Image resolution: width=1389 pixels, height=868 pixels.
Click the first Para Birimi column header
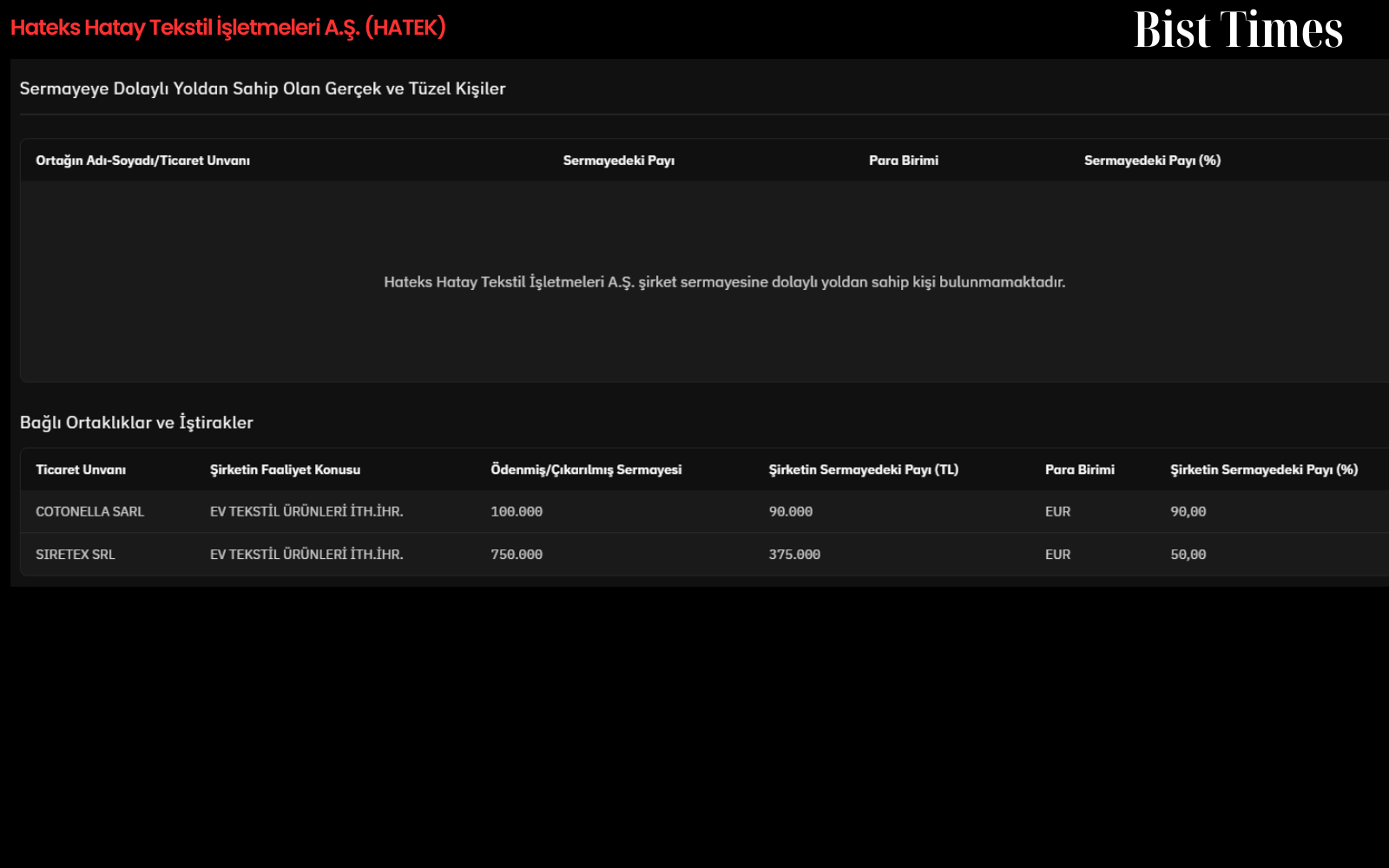tap(904, 161)
